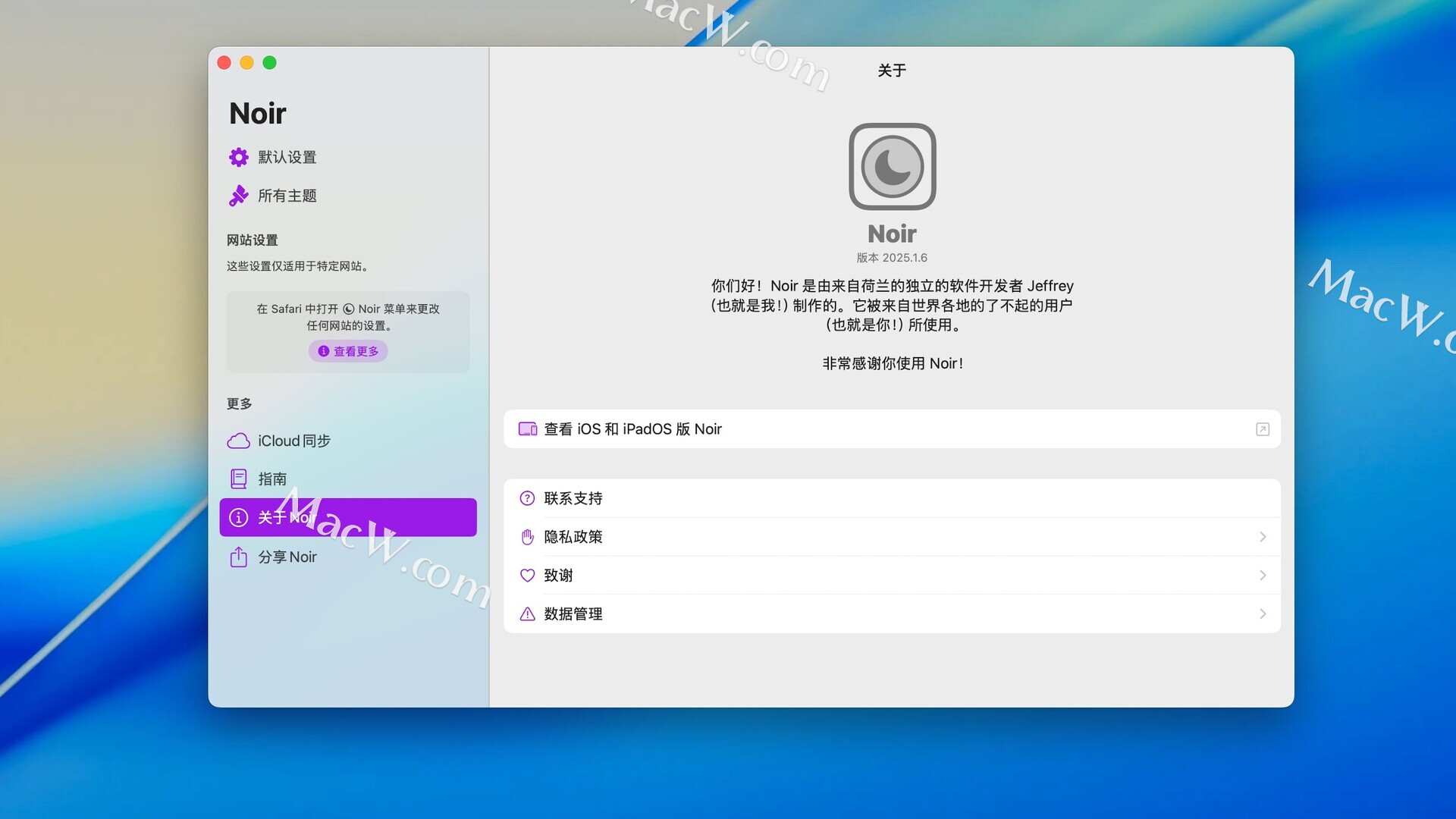Image resolution: width=1456 pixels, height=819 pixels.
Task: Open 指南 in sidebar
Action: (x=348, y=479)
